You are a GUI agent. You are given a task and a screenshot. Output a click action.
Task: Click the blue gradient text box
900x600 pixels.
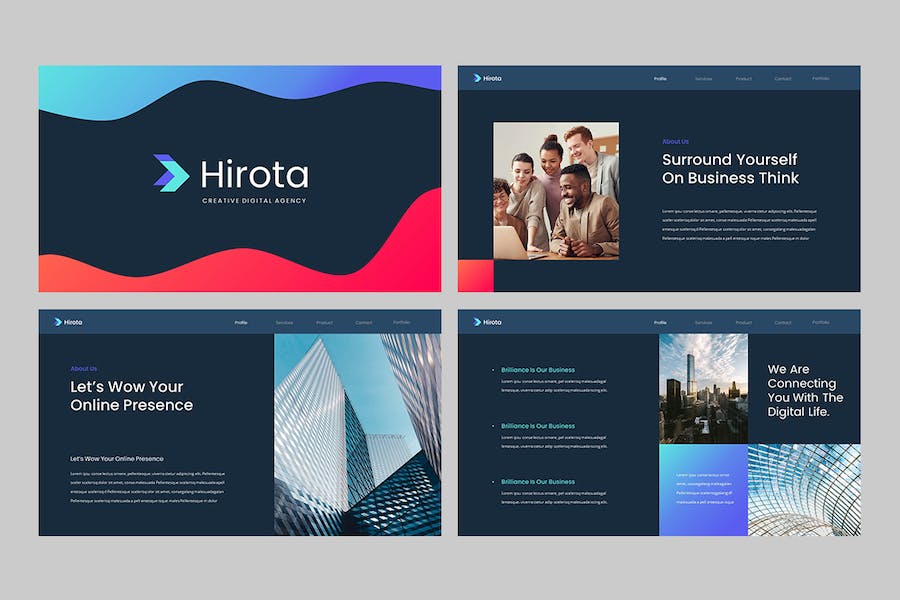[703, 490]
